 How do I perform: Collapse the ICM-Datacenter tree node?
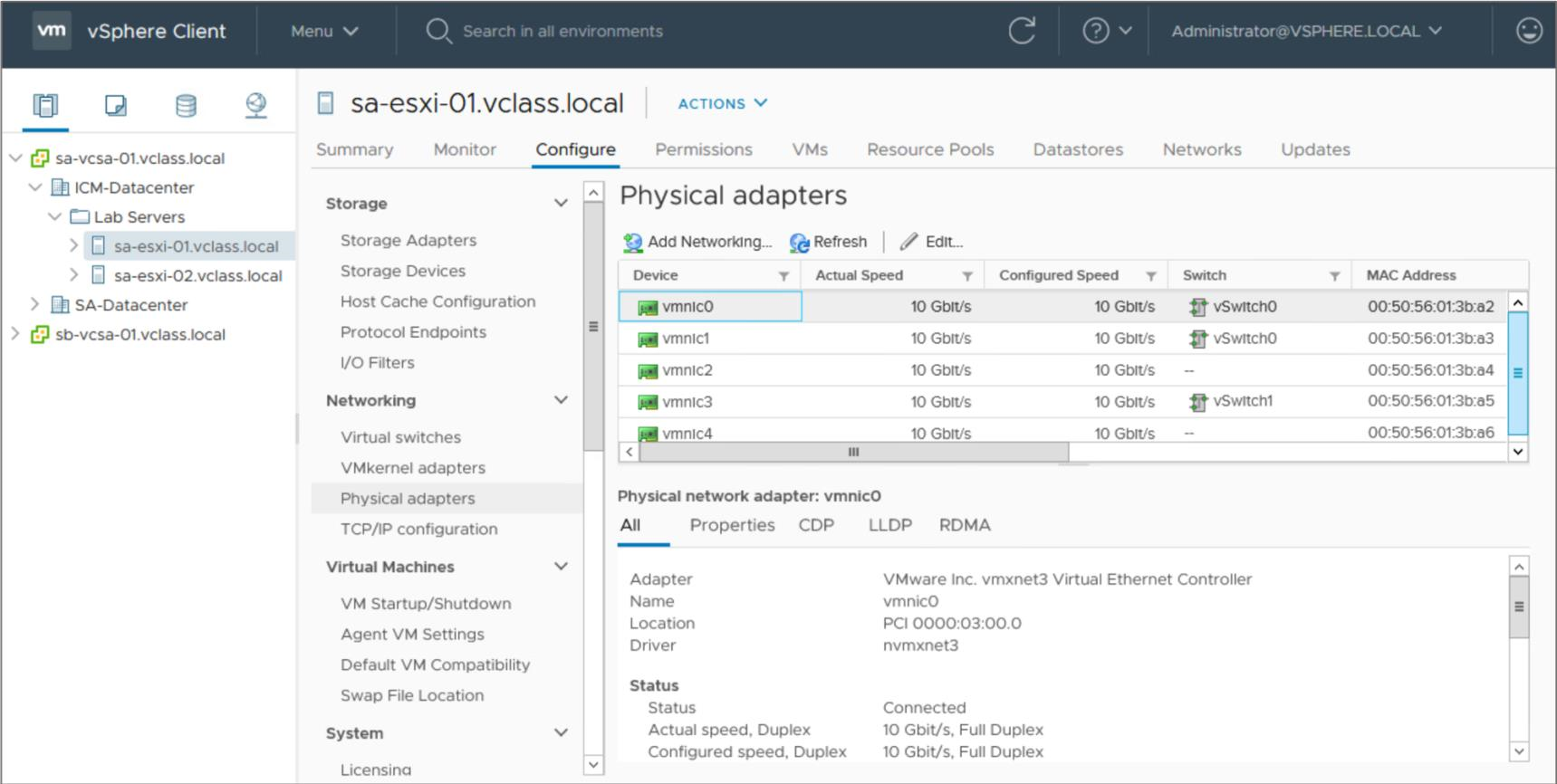point(35,187)
